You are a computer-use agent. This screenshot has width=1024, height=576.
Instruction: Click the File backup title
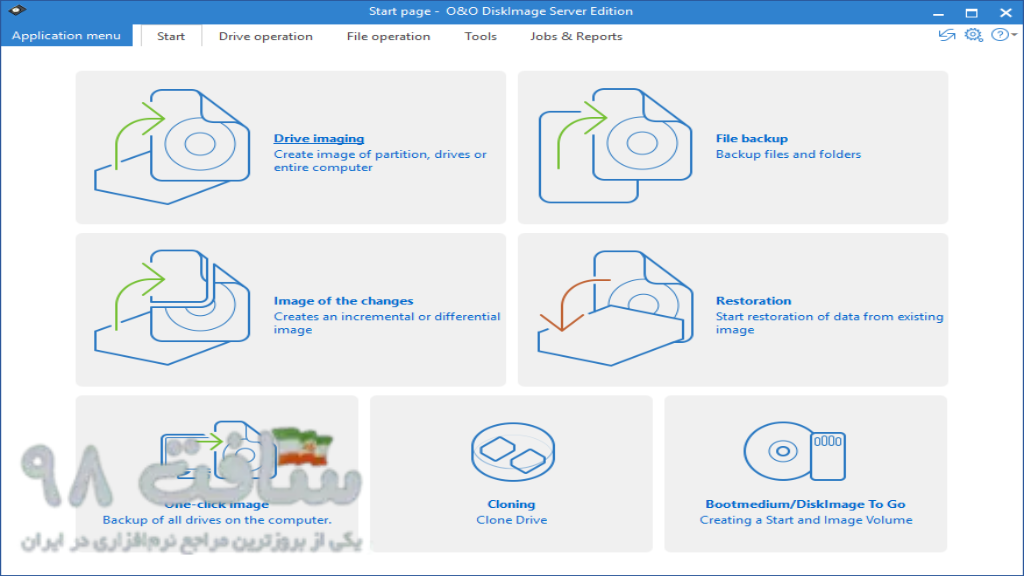tap(752, 138)
